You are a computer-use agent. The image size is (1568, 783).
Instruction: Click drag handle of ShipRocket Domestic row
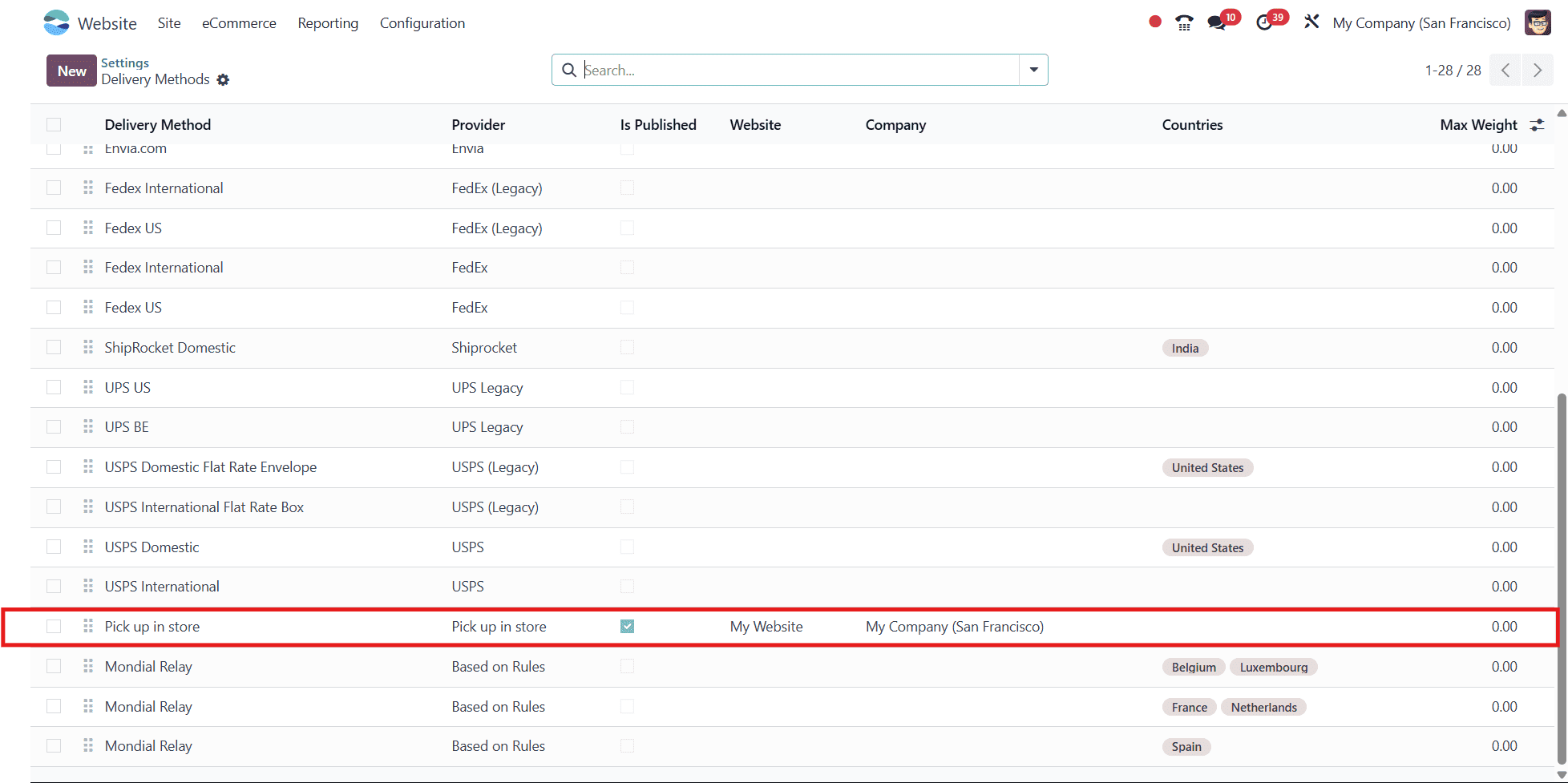coord(88,347)
